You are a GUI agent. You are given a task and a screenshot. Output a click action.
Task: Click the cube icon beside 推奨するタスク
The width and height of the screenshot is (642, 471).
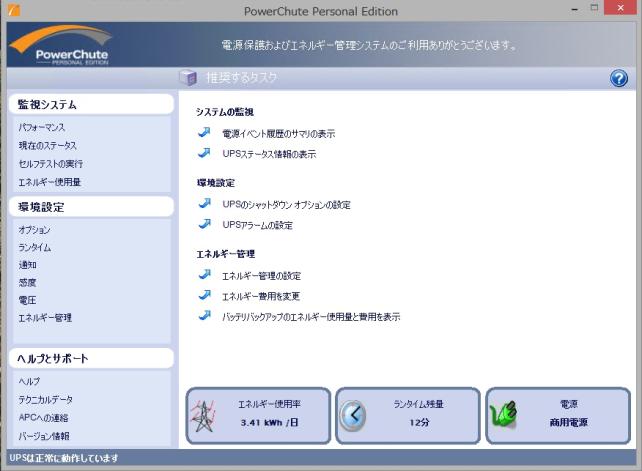(188, 77)
